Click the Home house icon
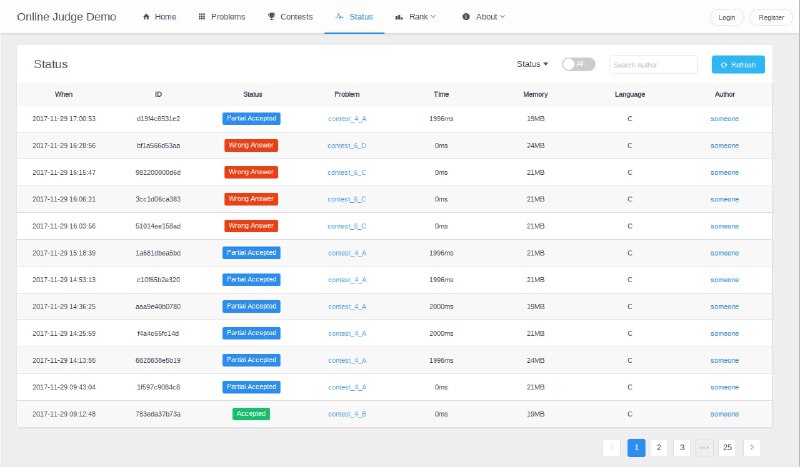 point(146,17)
